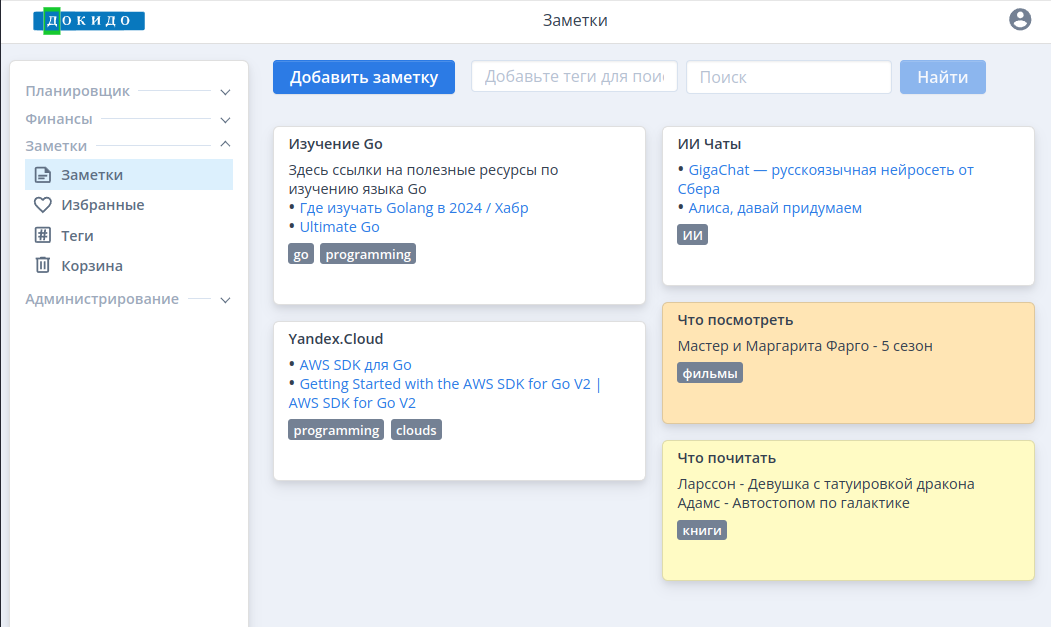Viewport: 1051px width, 627px height.
Task: Open the AWS SDK для Go link
Action: pos(355,365)
